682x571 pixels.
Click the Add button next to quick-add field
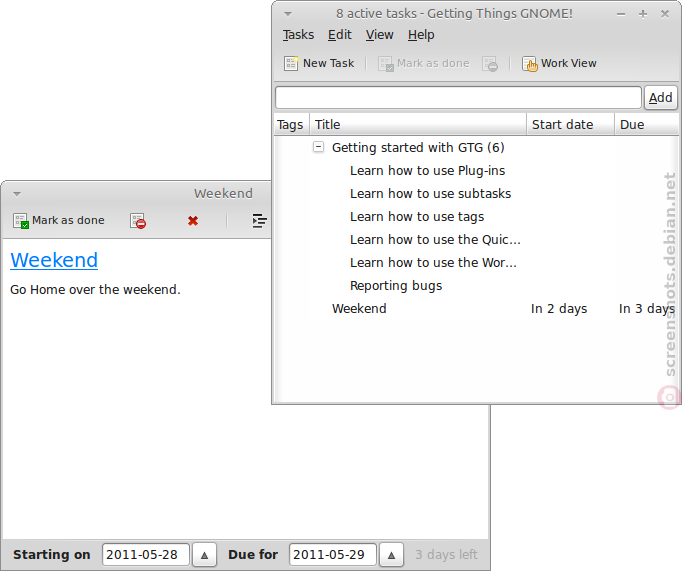point(660,97)
